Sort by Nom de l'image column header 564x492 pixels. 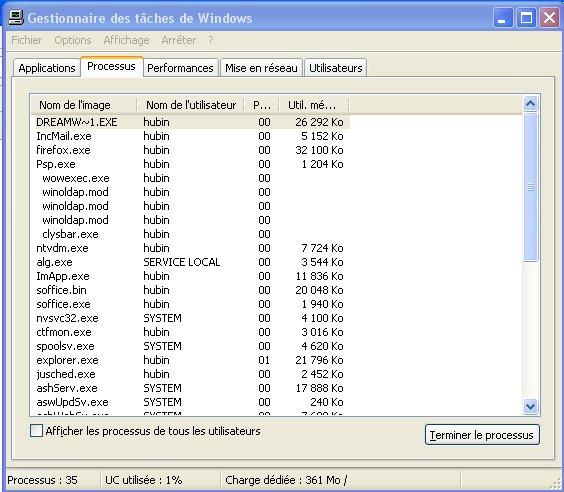pos(83,105)
